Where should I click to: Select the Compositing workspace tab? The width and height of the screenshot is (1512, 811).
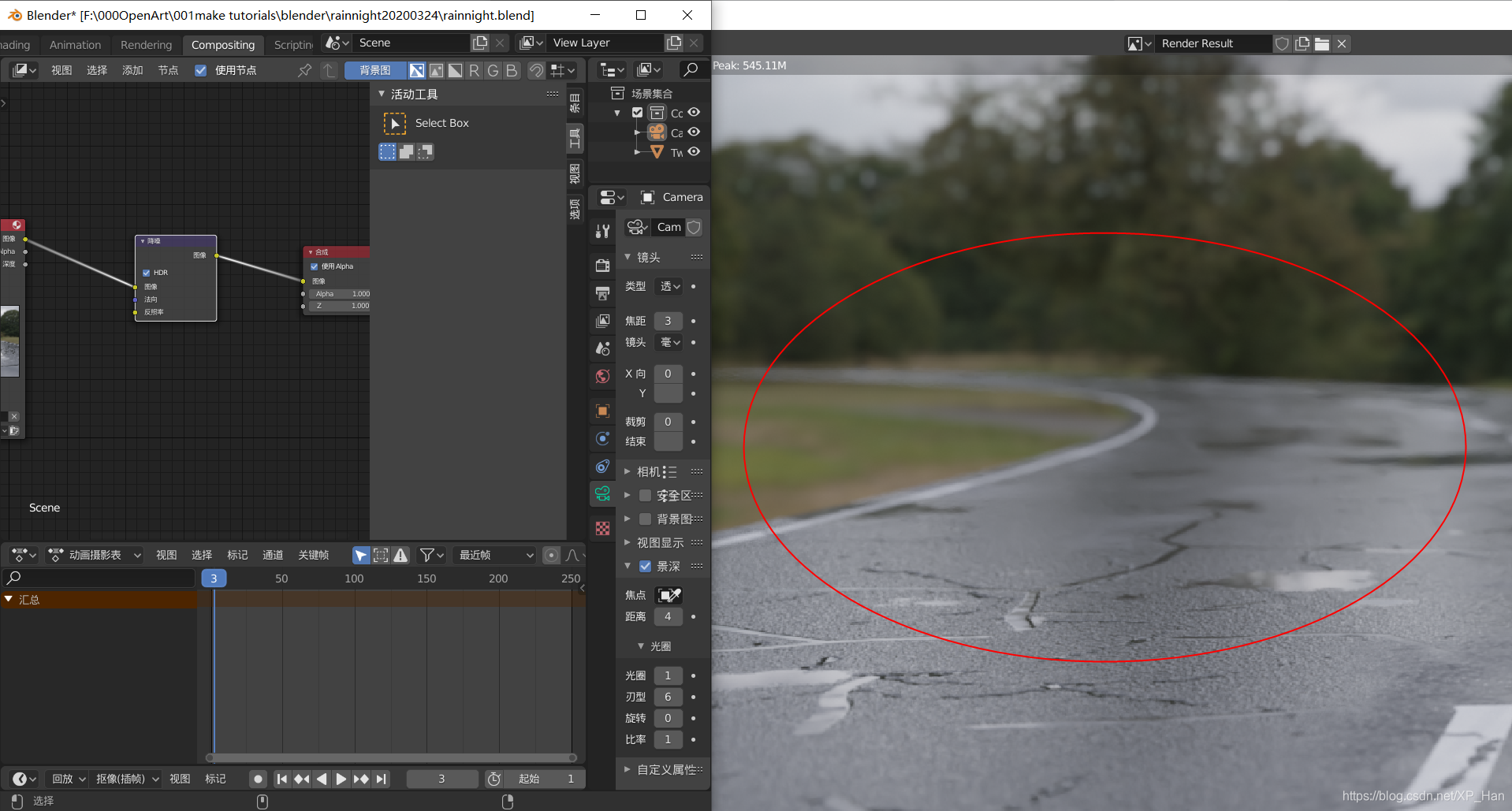click(x=223, y=45)
